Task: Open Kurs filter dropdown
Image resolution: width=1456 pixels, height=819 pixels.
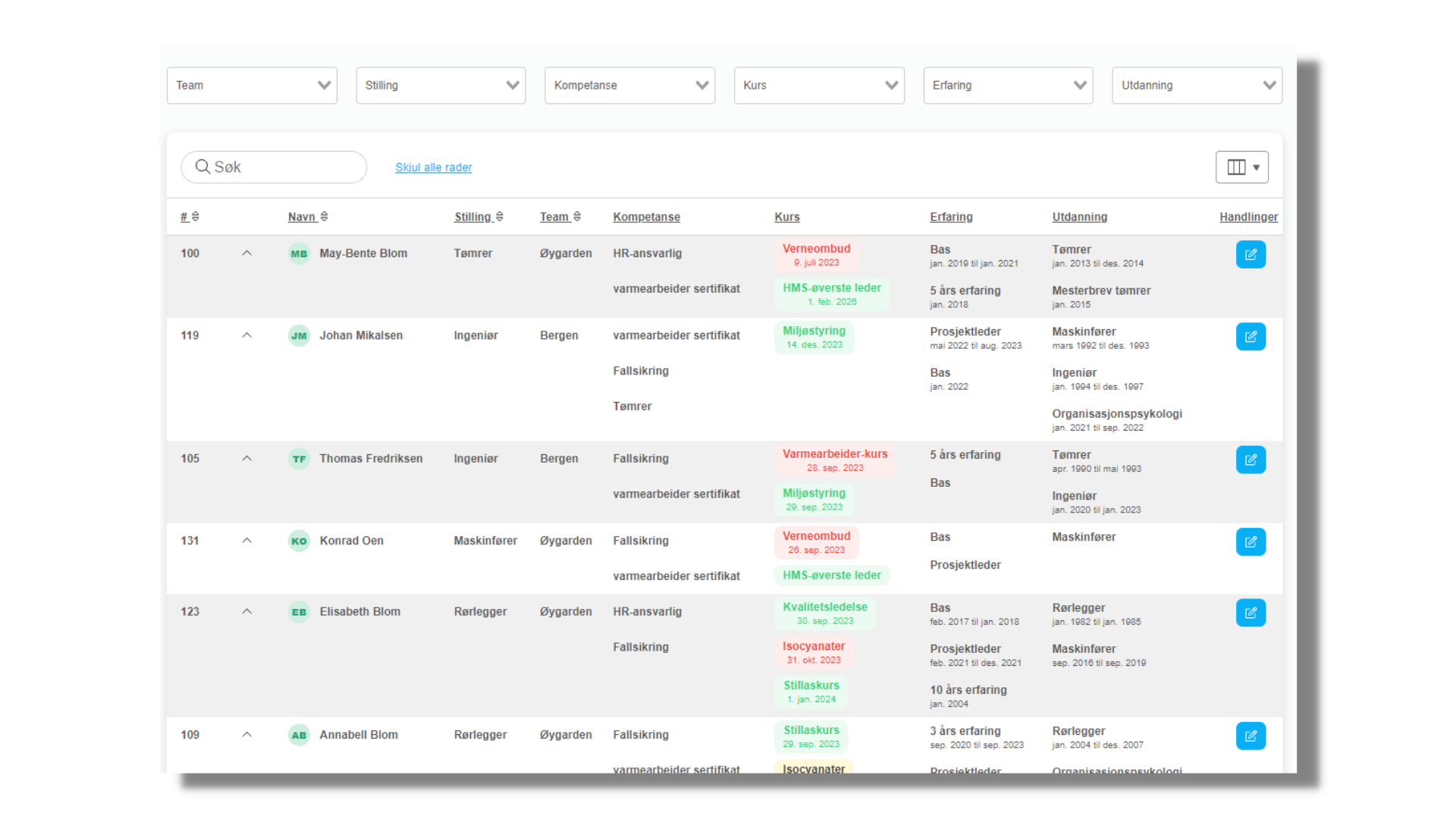Action: [818, 86]
